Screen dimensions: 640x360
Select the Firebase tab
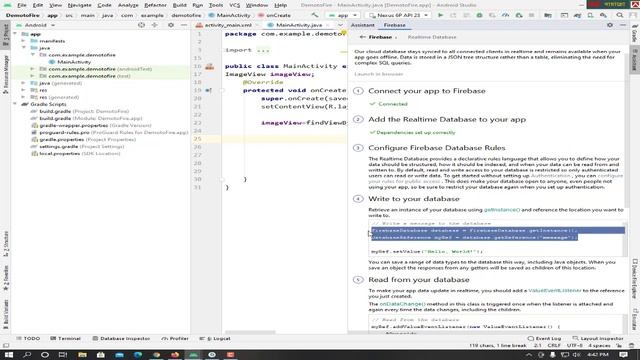[395, 25]
